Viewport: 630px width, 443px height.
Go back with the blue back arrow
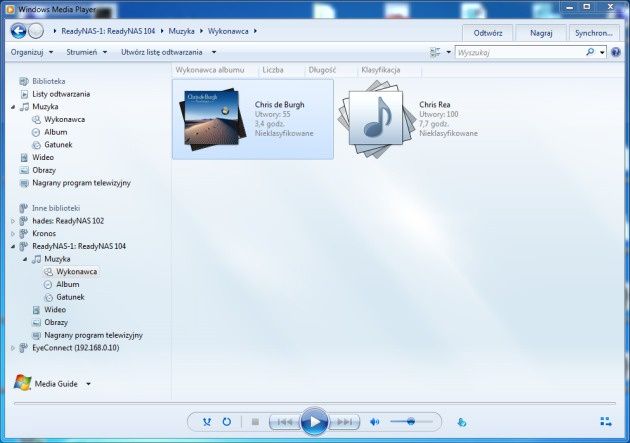tap(18, 31)
